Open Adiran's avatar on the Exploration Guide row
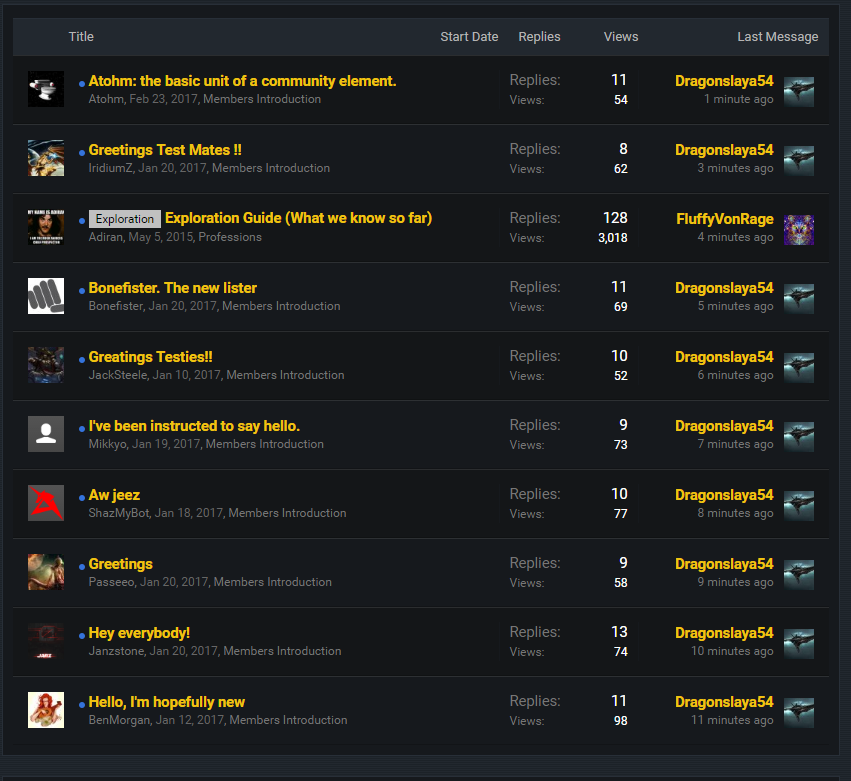851x781 pixels. coord(46,227)
